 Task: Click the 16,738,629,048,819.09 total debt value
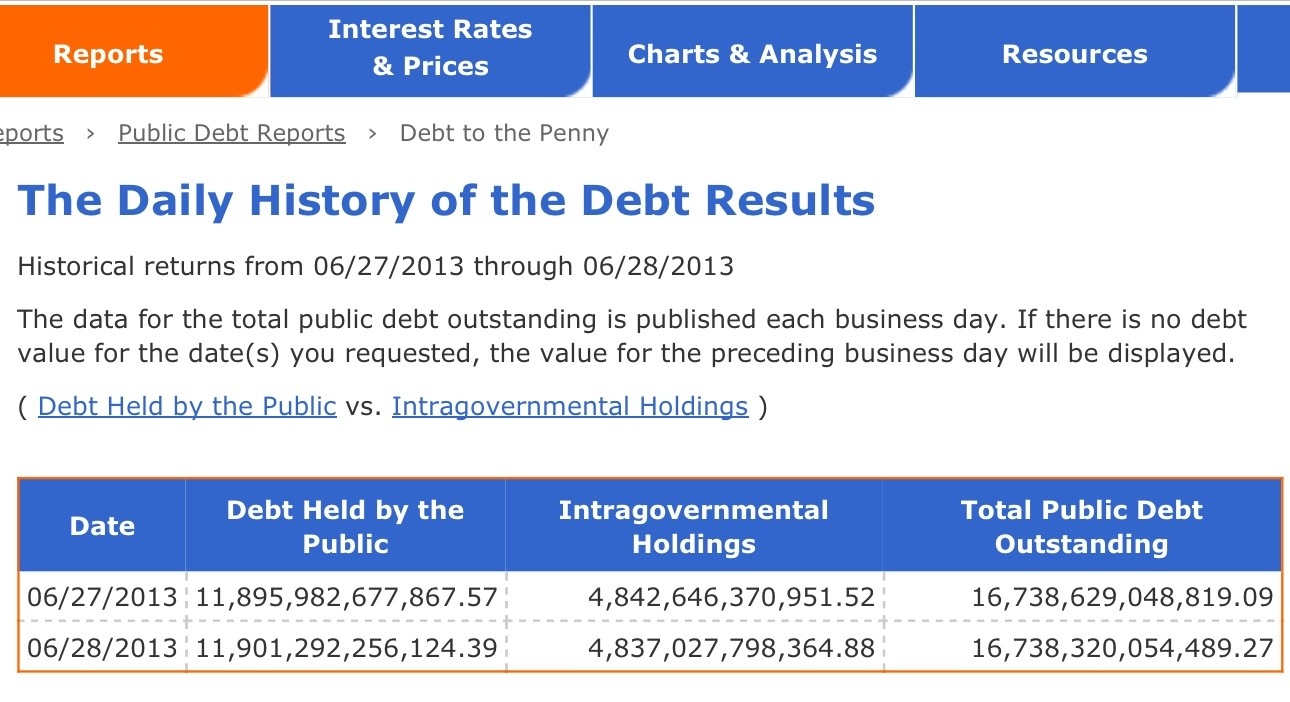1122,597
